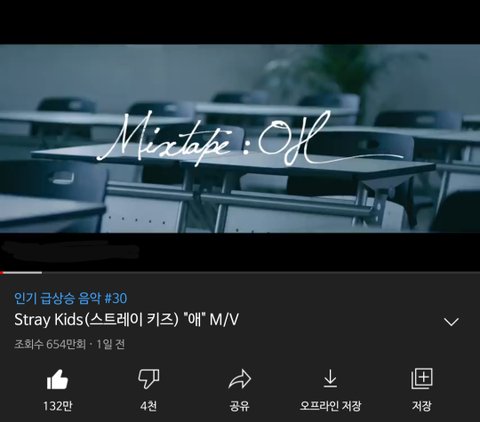The width and height of the screenshot is (480, 422).
Task: Click the 저장 save label
Action: 422,406
